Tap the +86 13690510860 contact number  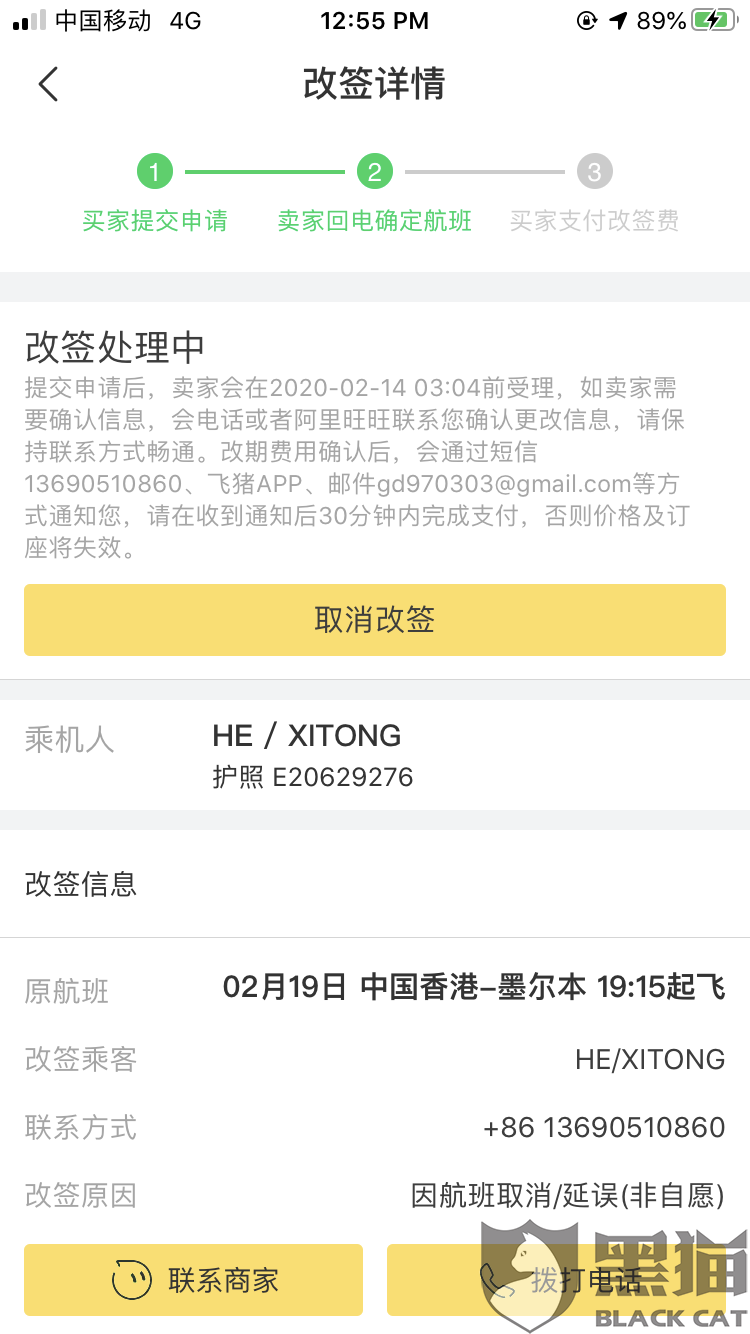[x=603, y=1128]
